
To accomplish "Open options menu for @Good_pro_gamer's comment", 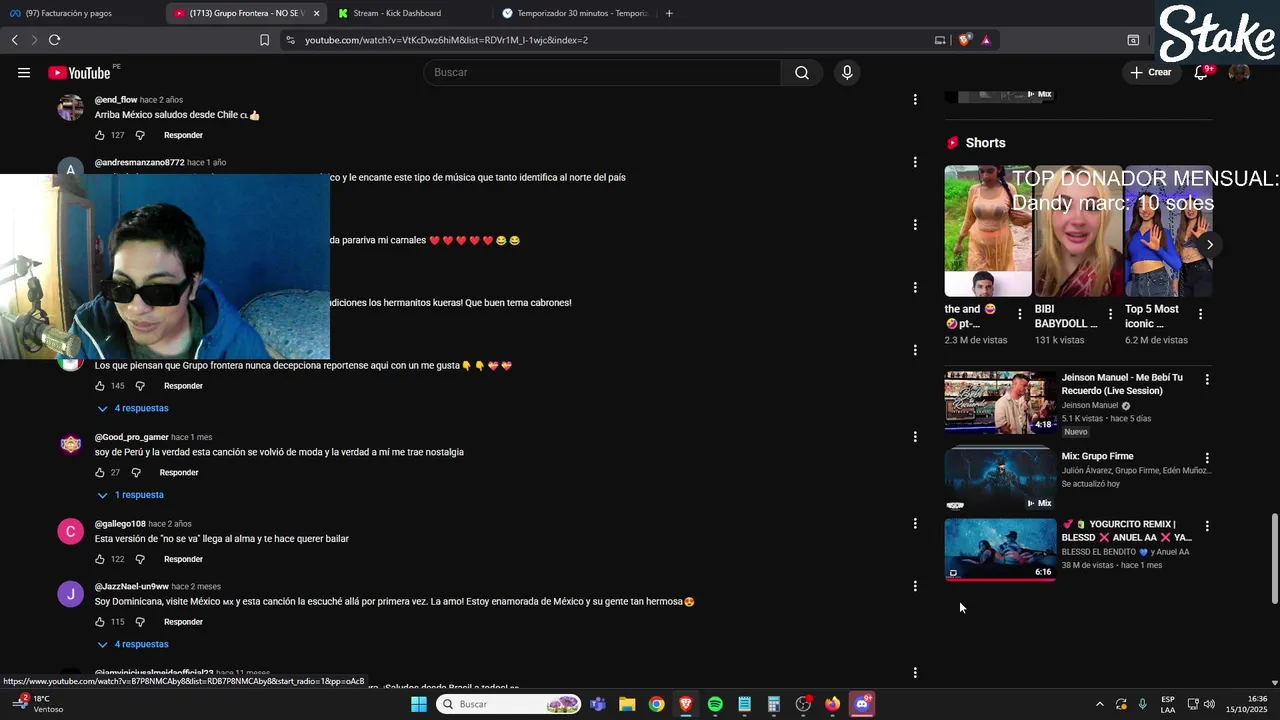I will click(915, 436).
